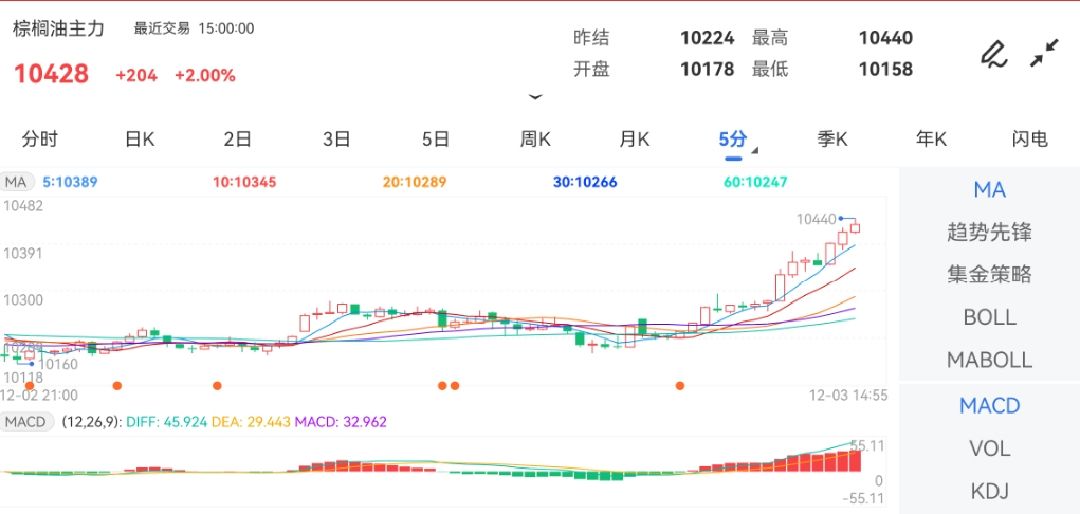Click the MA indicator badge on chart

16,183
